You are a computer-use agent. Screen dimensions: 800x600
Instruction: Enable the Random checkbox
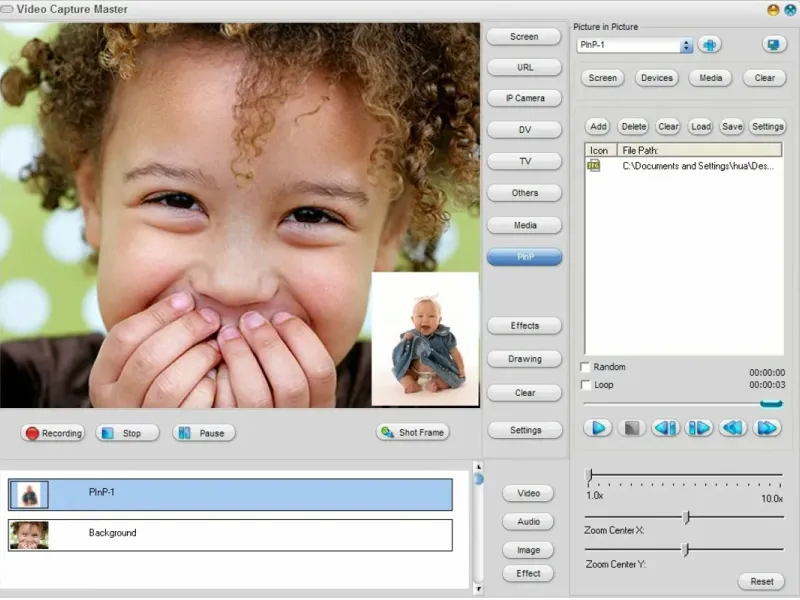click(x=587, y=367)
